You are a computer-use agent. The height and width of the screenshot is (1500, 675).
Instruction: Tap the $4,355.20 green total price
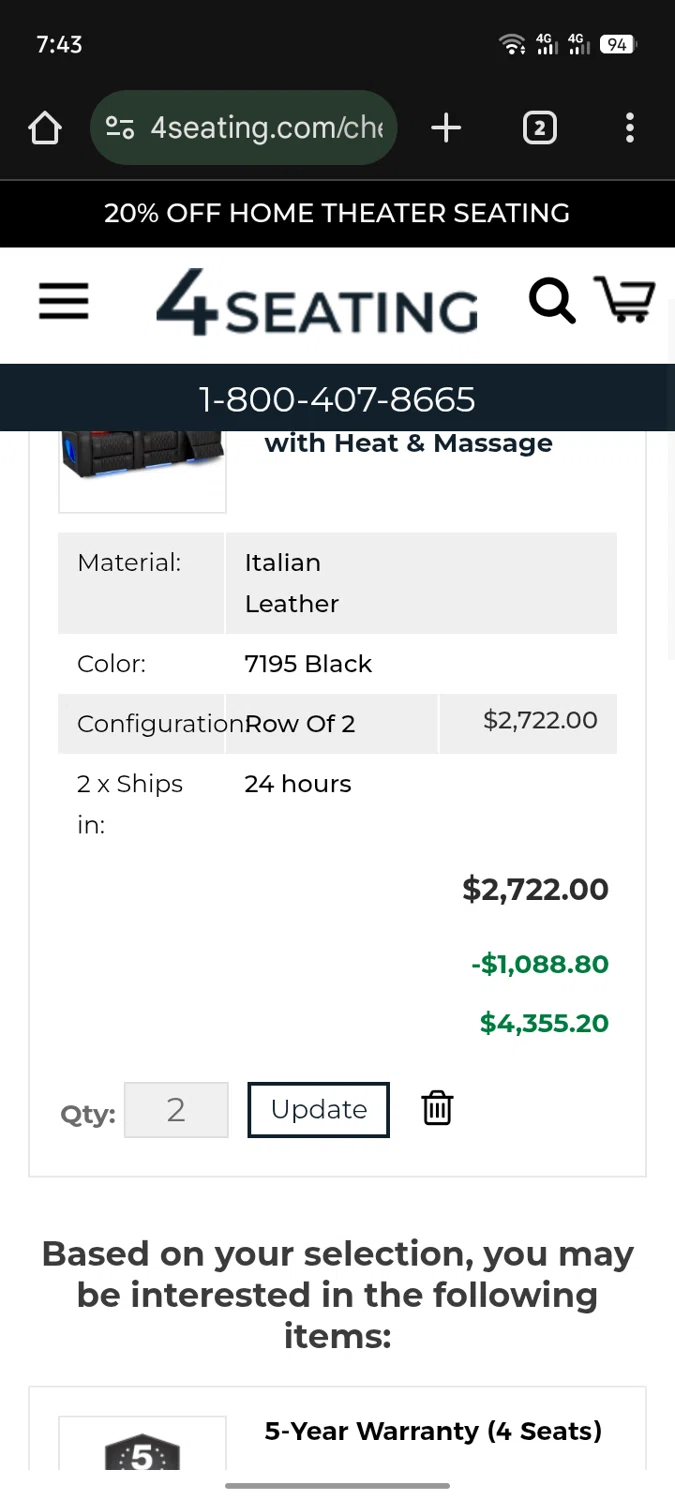[544, 1023]
